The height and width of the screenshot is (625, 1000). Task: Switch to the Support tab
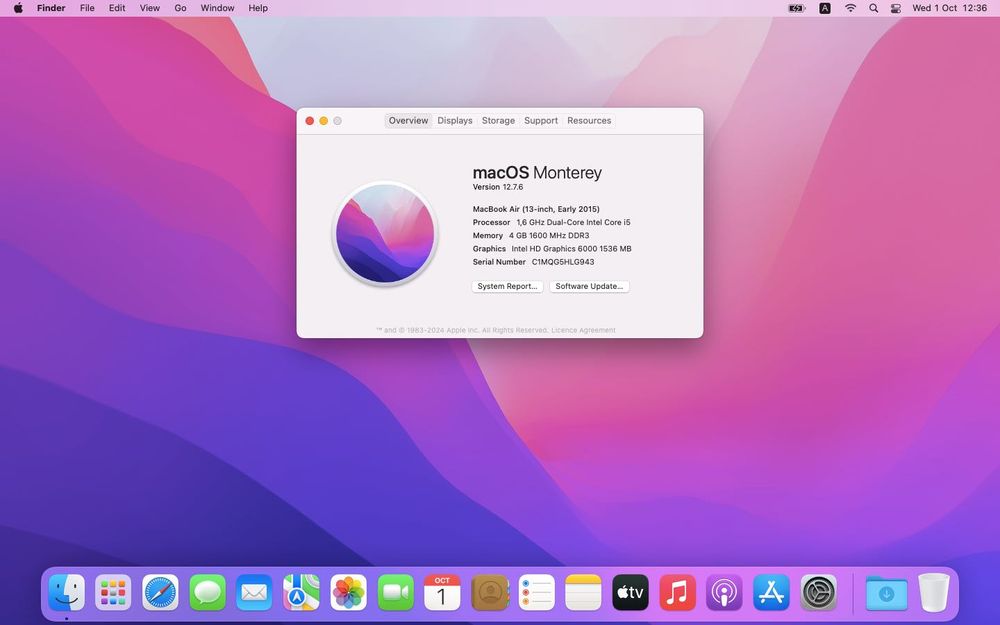point(541,121)
